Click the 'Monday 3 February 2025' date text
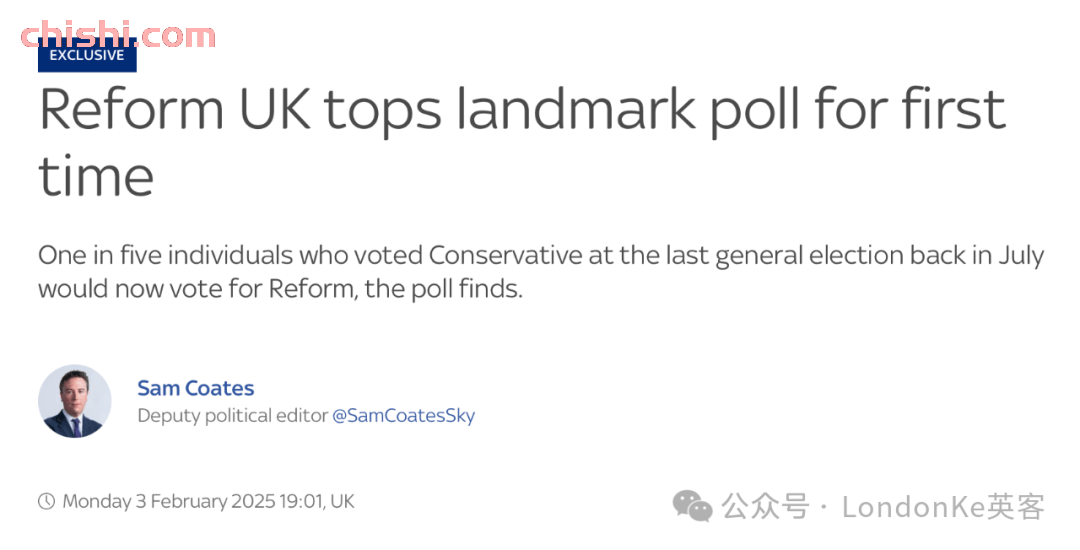Screen dimensions: 1080x550 coord(169,501)
